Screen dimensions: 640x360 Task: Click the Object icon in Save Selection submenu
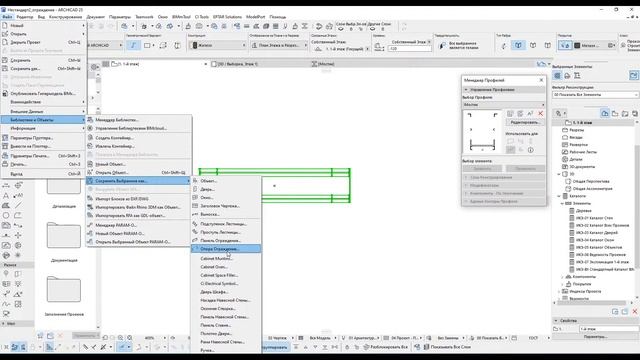tap(195, 181)
